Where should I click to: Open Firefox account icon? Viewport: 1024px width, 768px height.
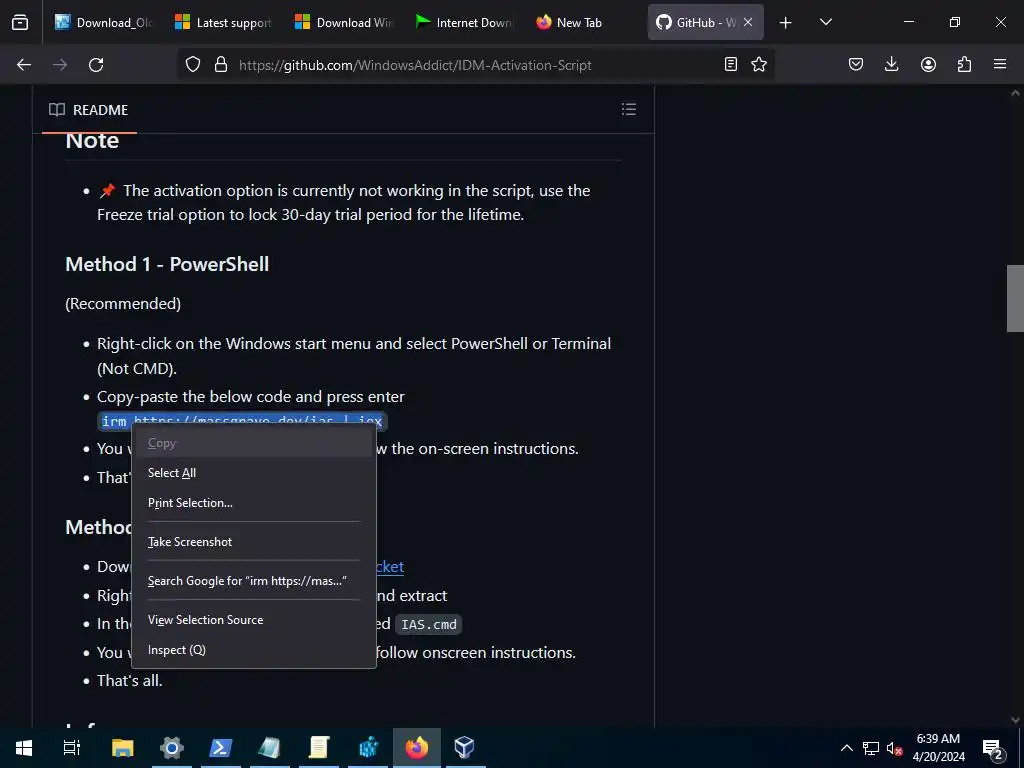tap(928, 64)
